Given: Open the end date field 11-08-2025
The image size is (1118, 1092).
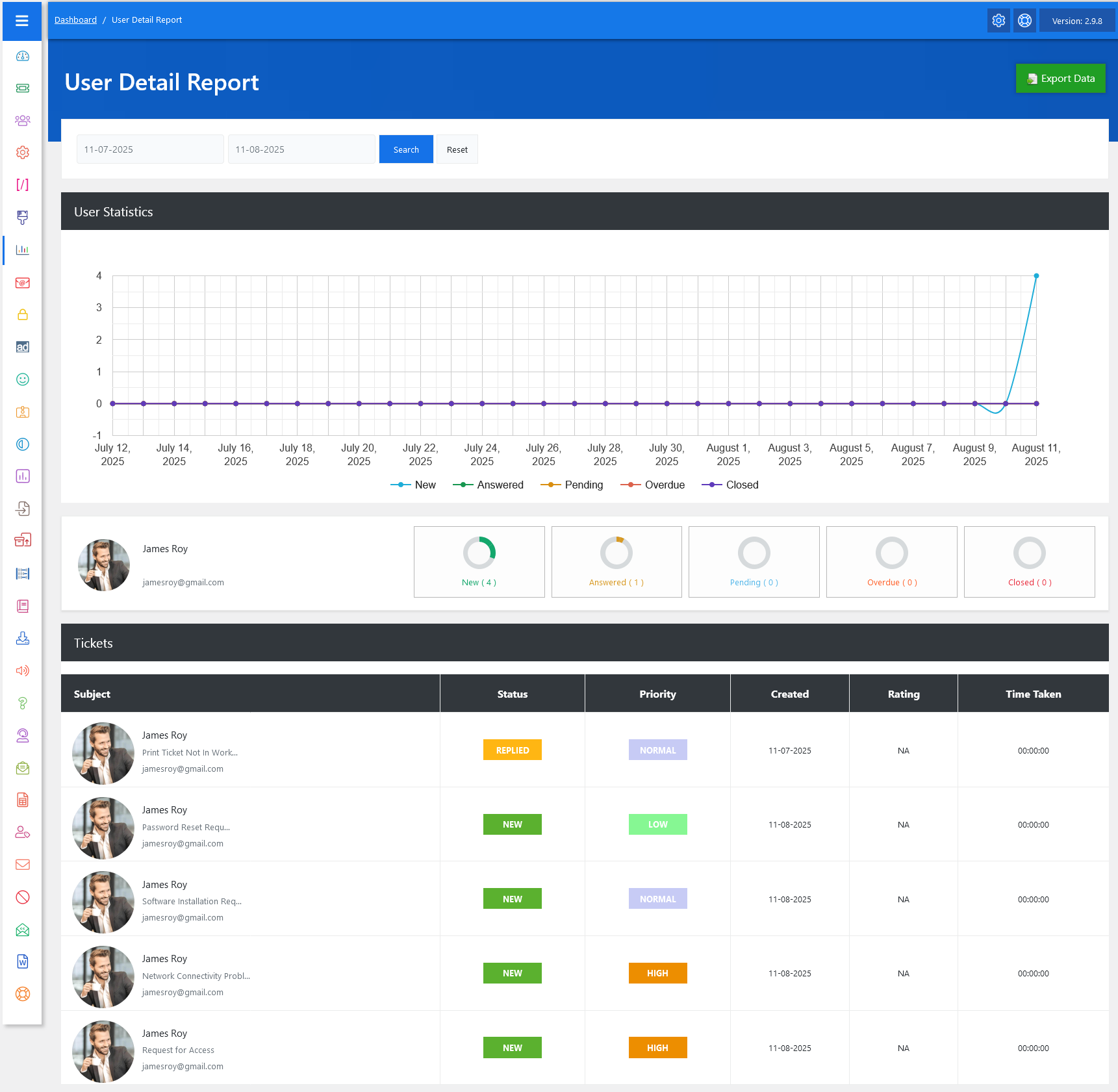Looking at the screenshot, I should coord(301,149).
